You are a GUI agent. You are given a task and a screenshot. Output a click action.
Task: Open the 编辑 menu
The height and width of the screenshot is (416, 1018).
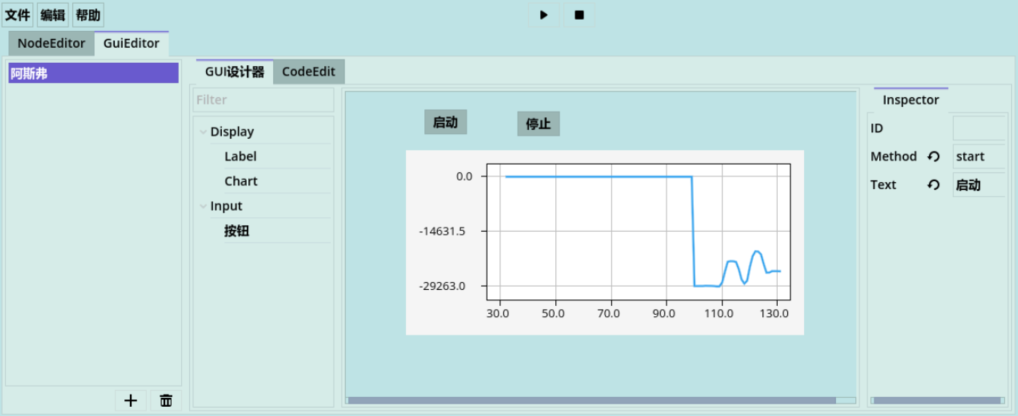click(x=53, y=15)
